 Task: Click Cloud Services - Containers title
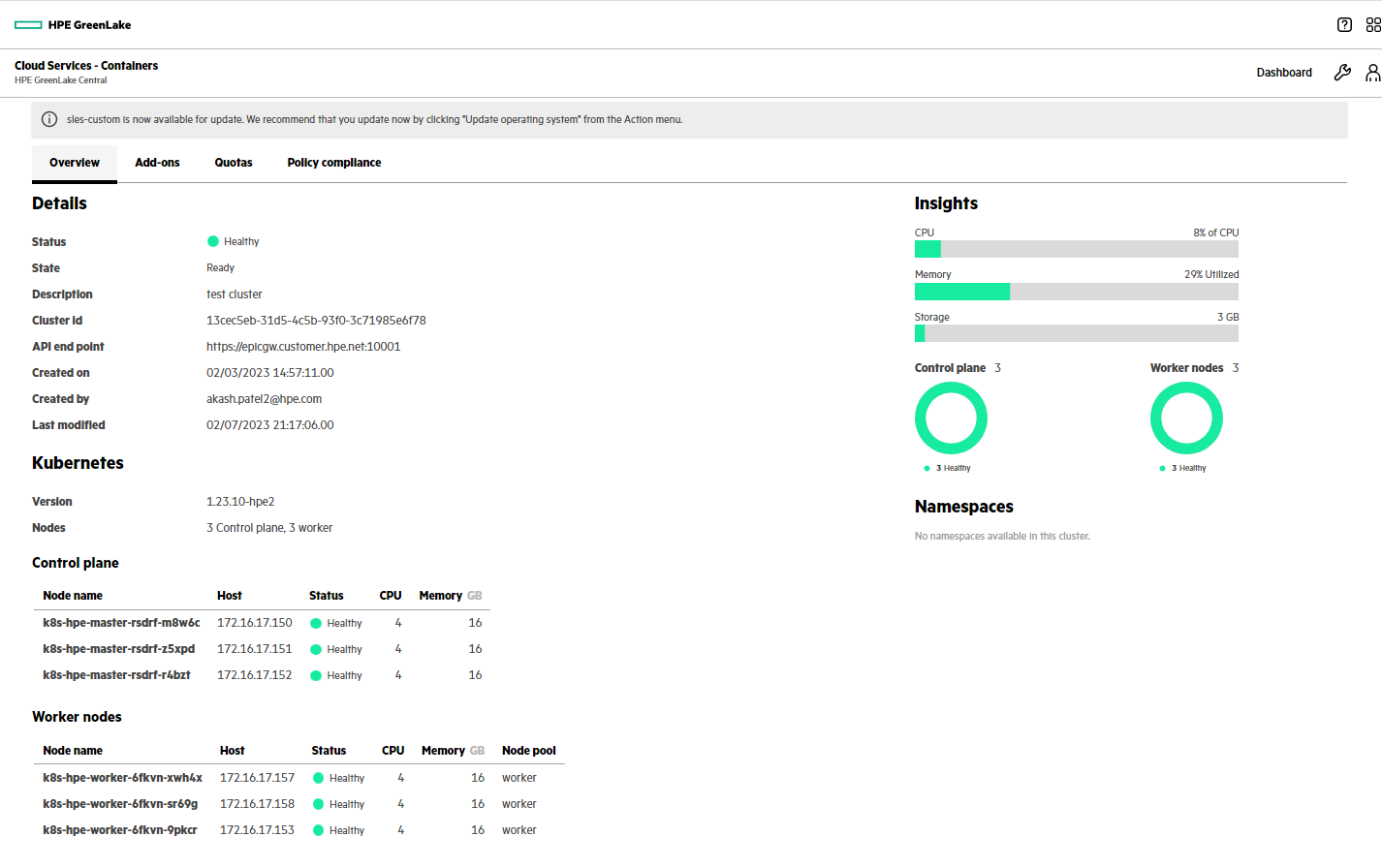pos(86,66)
